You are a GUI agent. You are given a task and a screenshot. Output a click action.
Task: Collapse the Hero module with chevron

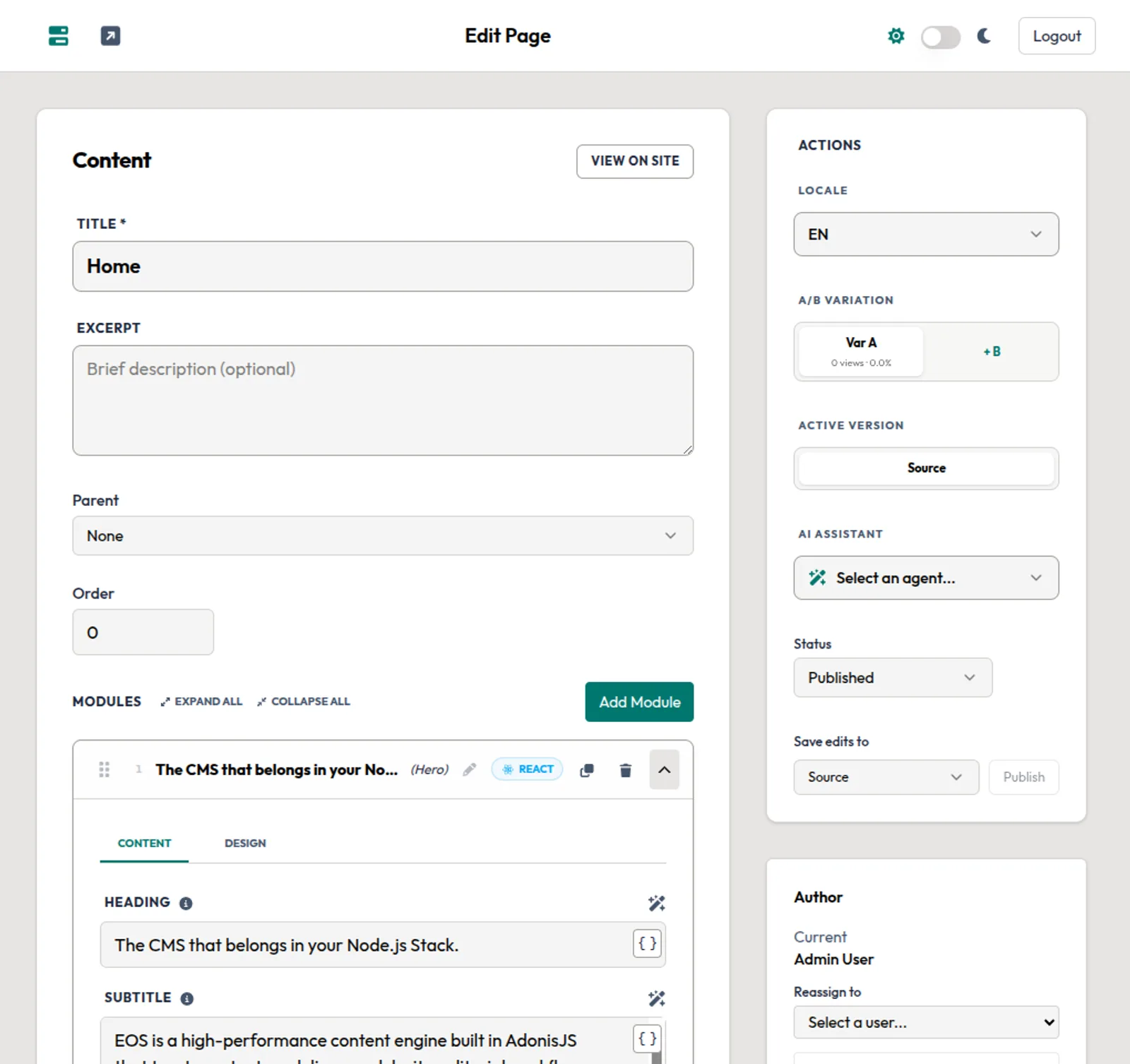click(664, 769)
